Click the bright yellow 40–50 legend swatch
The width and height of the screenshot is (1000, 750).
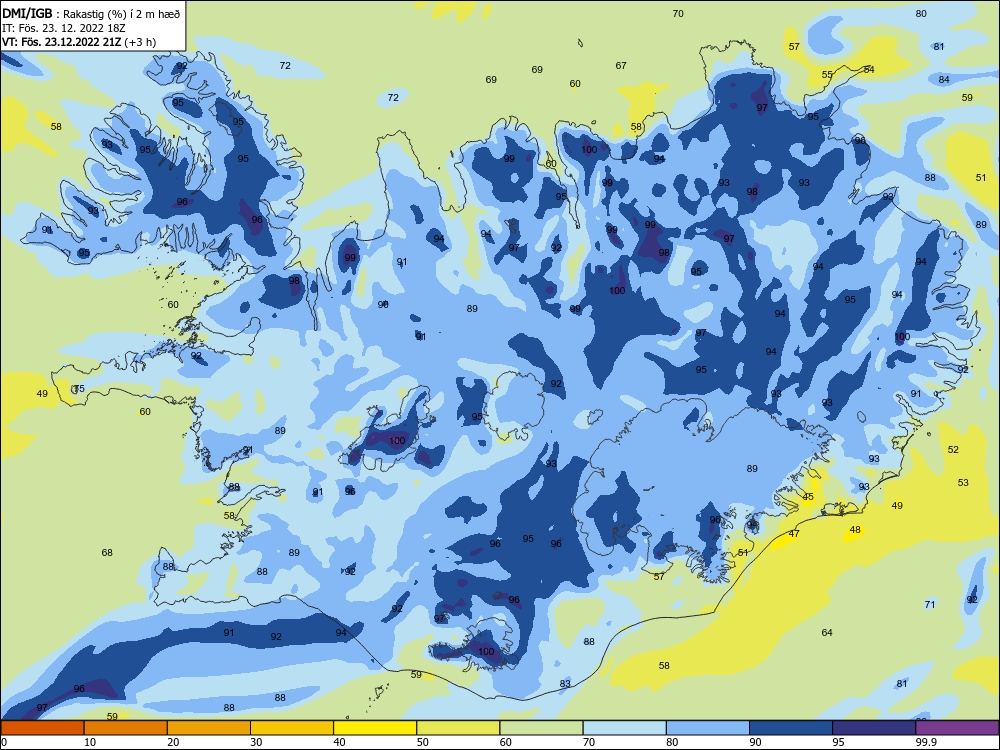[x=375, y=728]
